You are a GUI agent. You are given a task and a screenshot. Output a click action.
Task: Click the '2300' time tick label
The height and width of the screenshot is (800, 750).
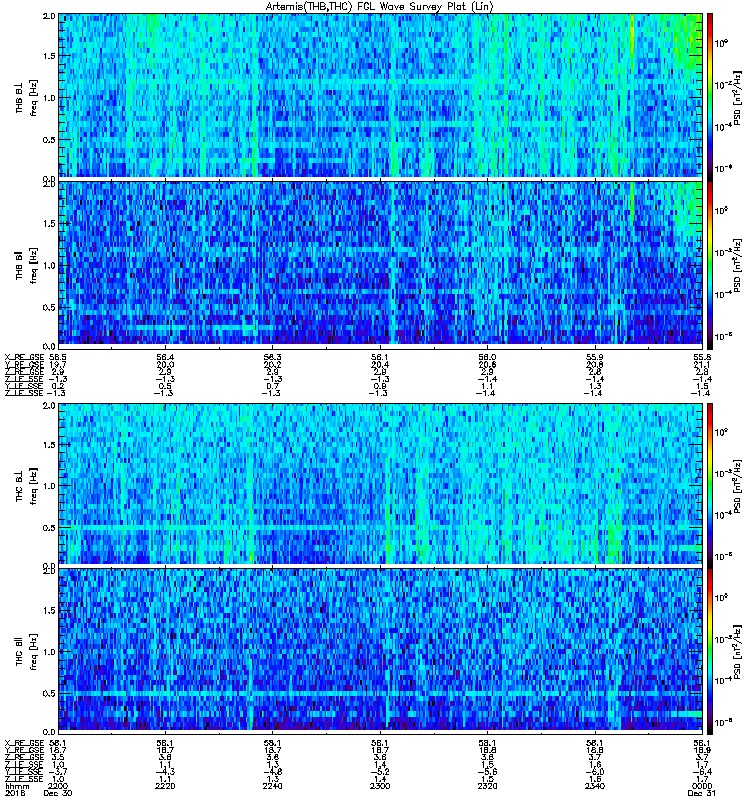[380, 786]
